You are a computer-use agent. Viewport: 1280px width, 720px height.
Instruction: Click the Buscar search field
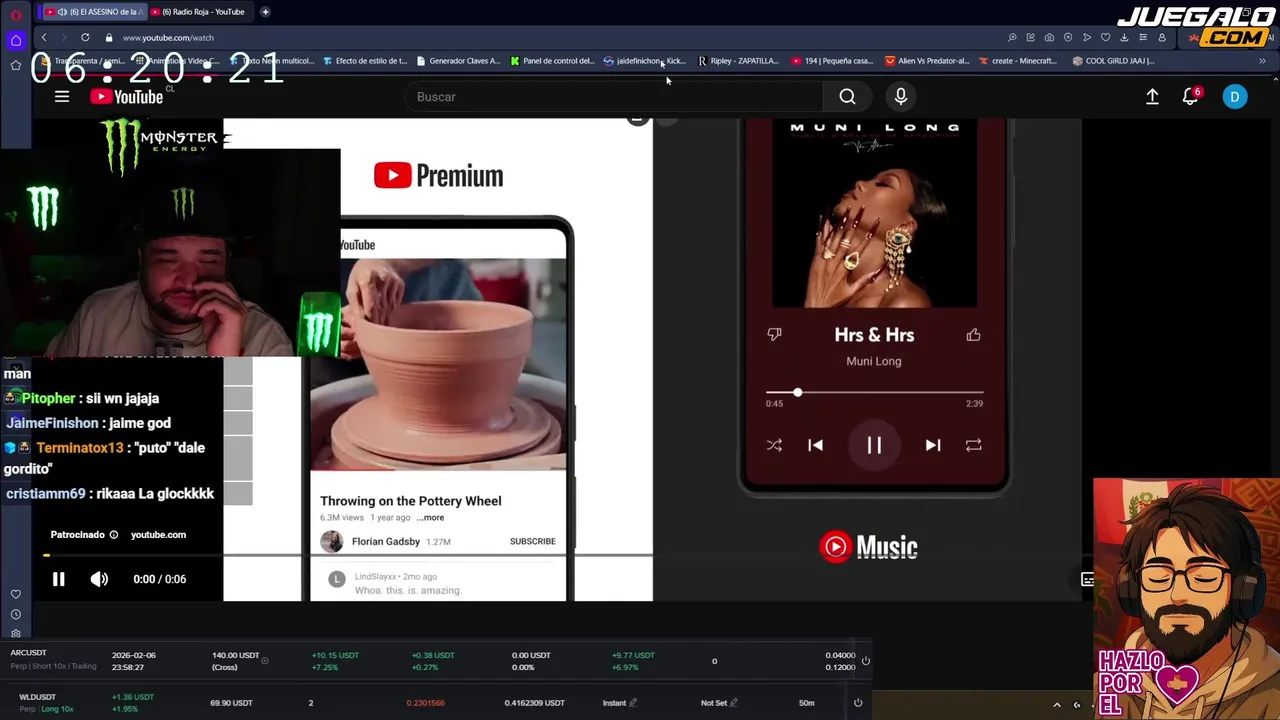(x=614, y=96)
